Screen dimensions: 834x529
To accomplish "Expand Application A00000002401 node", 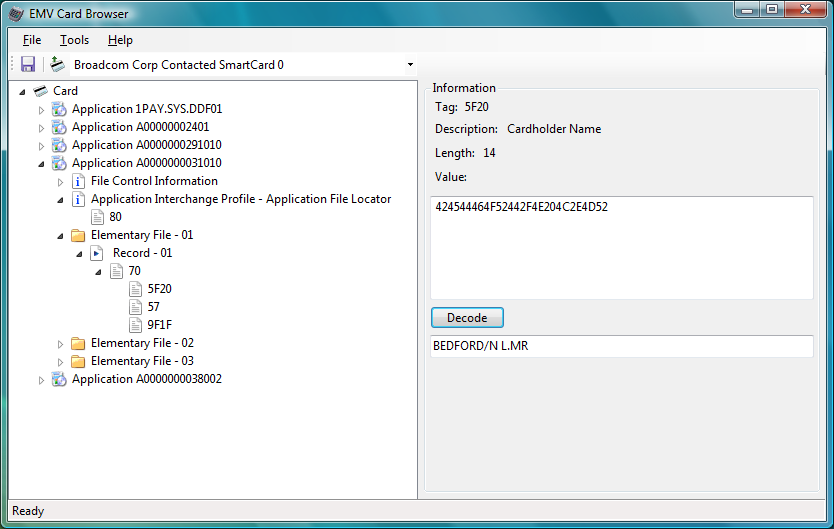I will click(41, 128).
